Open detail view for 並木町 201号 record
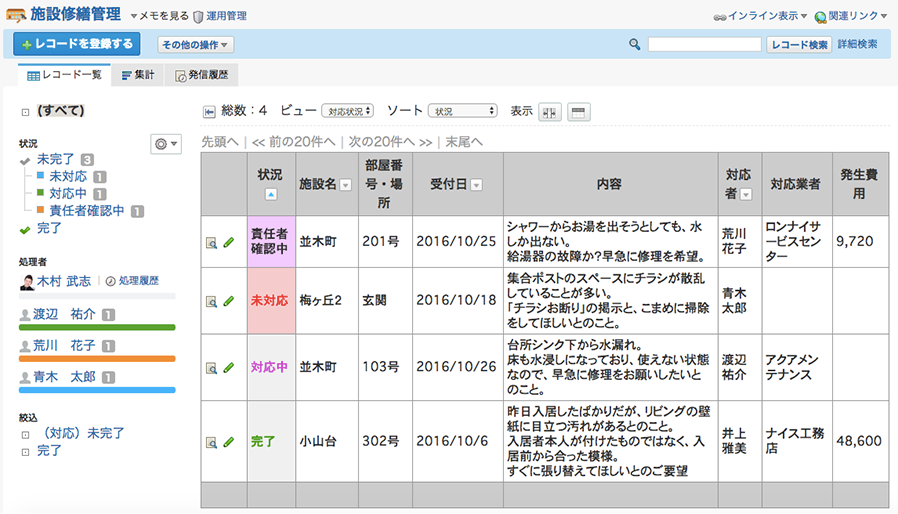This screenshot has width=898, height=514. pos(211,244)
